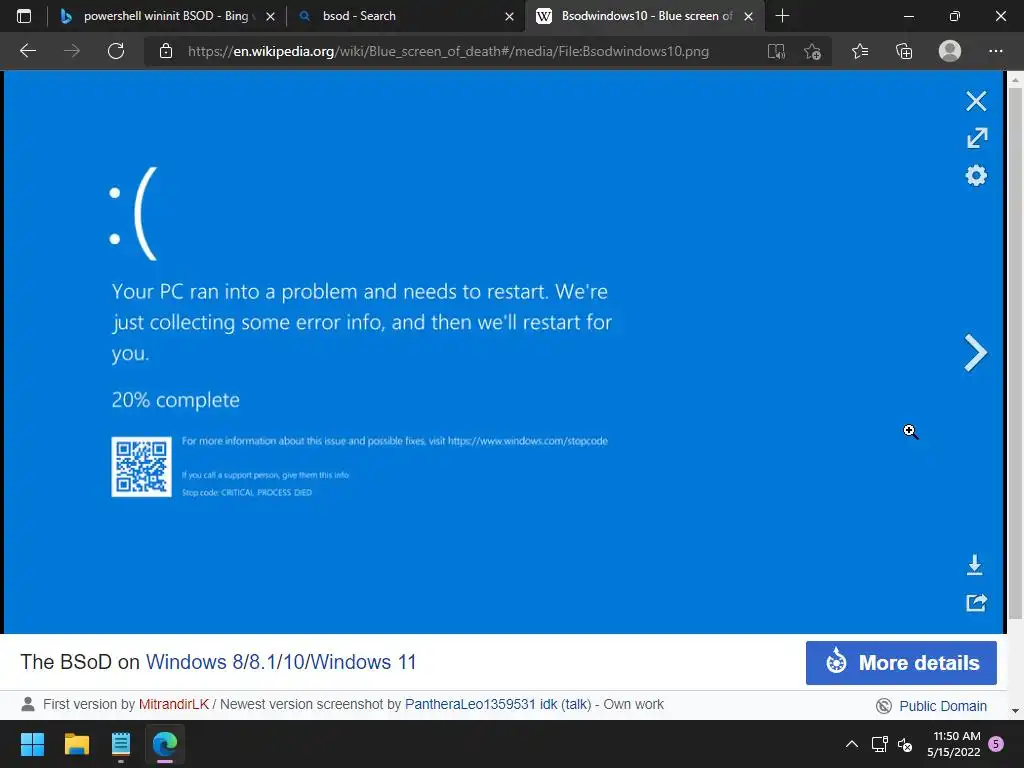1024x768 pixels.
Task: Open muted volume tray icon
Action: (905, 744)
